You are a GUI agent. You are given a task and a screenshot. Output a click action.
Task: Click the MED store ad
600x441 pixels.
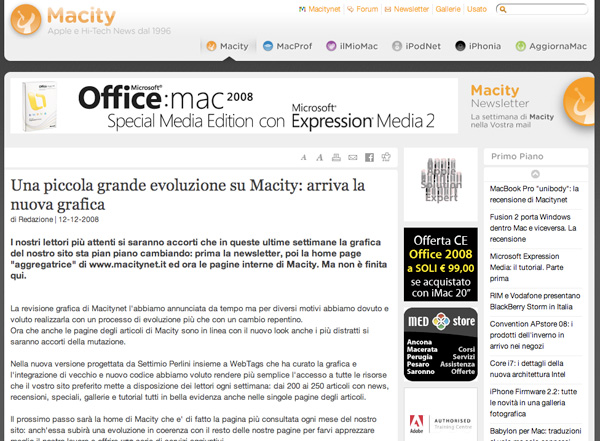(441, 345)
